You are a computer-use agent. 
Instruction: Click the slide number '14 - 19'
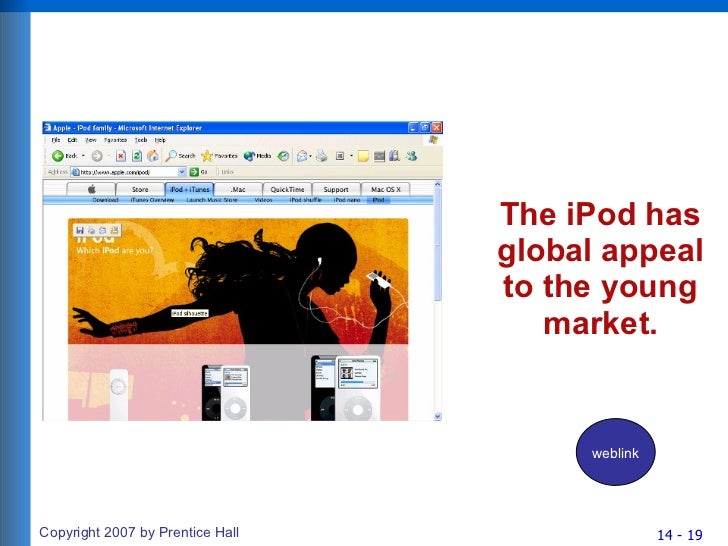pos(680,535)
